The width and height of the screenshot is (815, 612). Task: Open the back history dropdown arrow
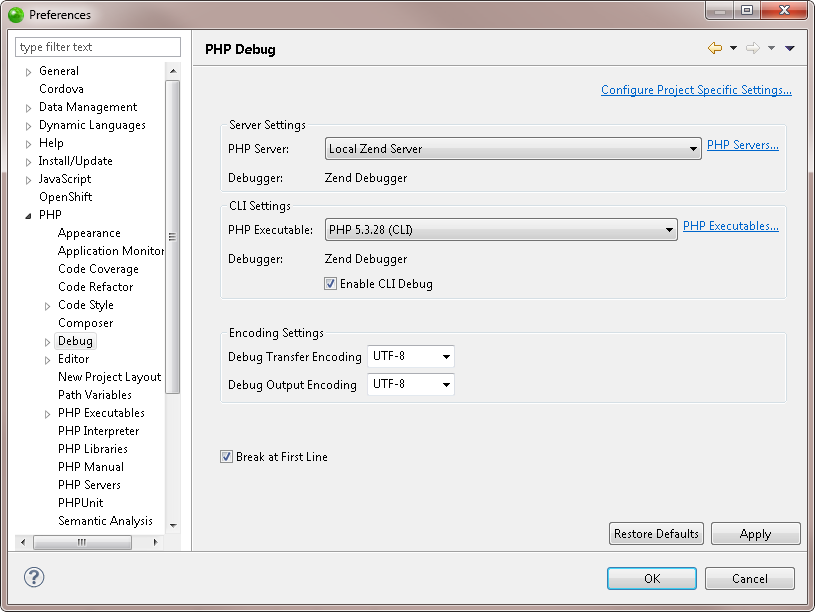(733, 48)
